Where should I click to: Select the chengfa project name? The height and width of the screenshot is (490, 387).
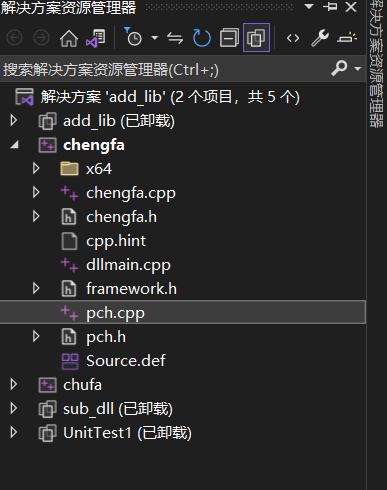[x=94, y=145]
